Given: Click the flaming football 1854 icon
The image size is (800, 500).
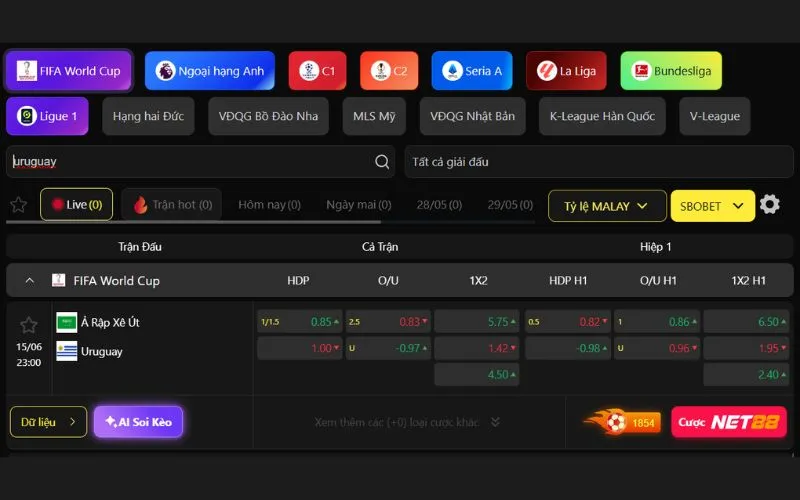Looking at the screenshot, I should pyautogui.click(x=622, y=422).
